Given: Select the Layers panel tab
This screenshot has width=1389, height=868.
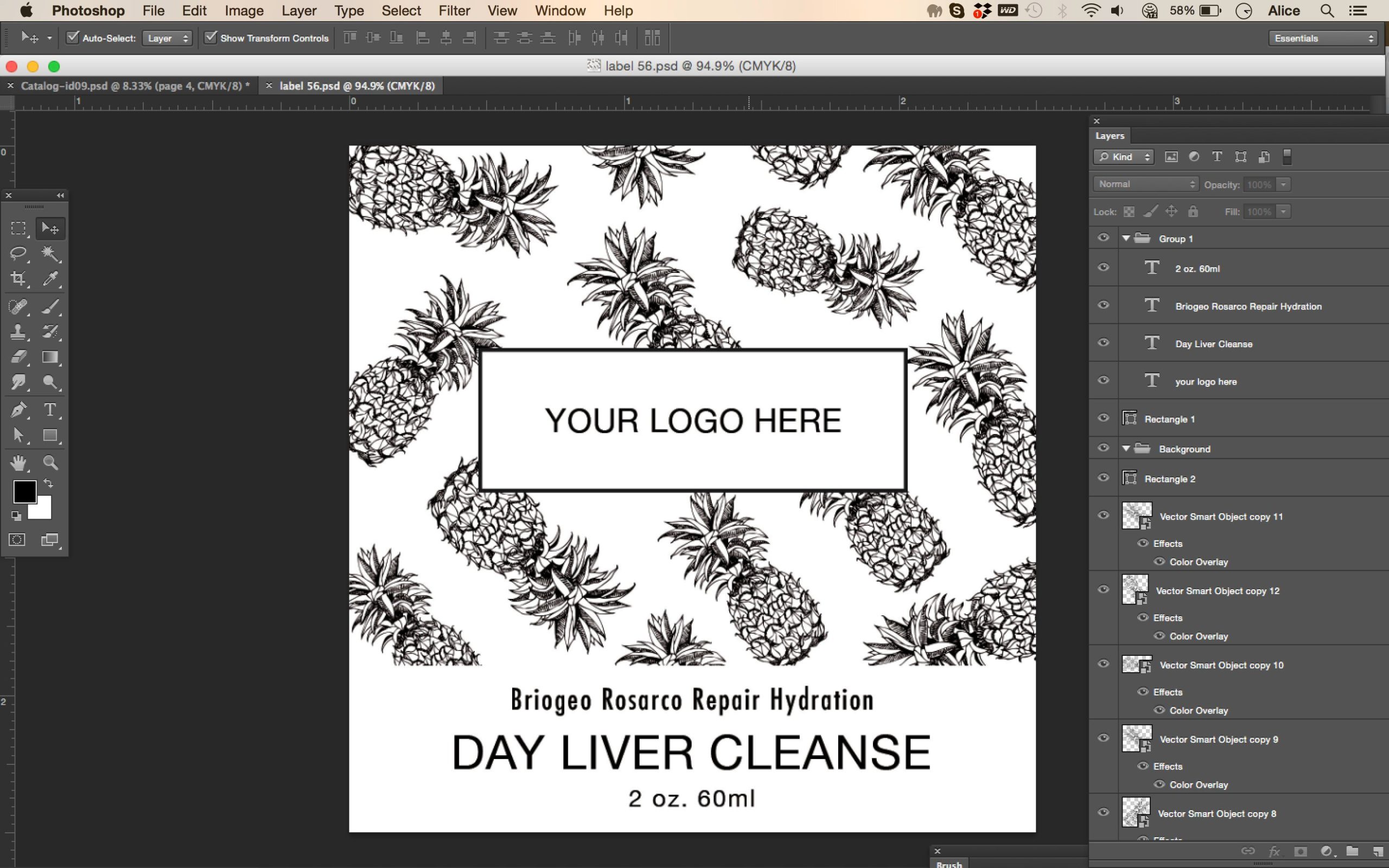Looking at the screenshot, I should point(1110,136).
